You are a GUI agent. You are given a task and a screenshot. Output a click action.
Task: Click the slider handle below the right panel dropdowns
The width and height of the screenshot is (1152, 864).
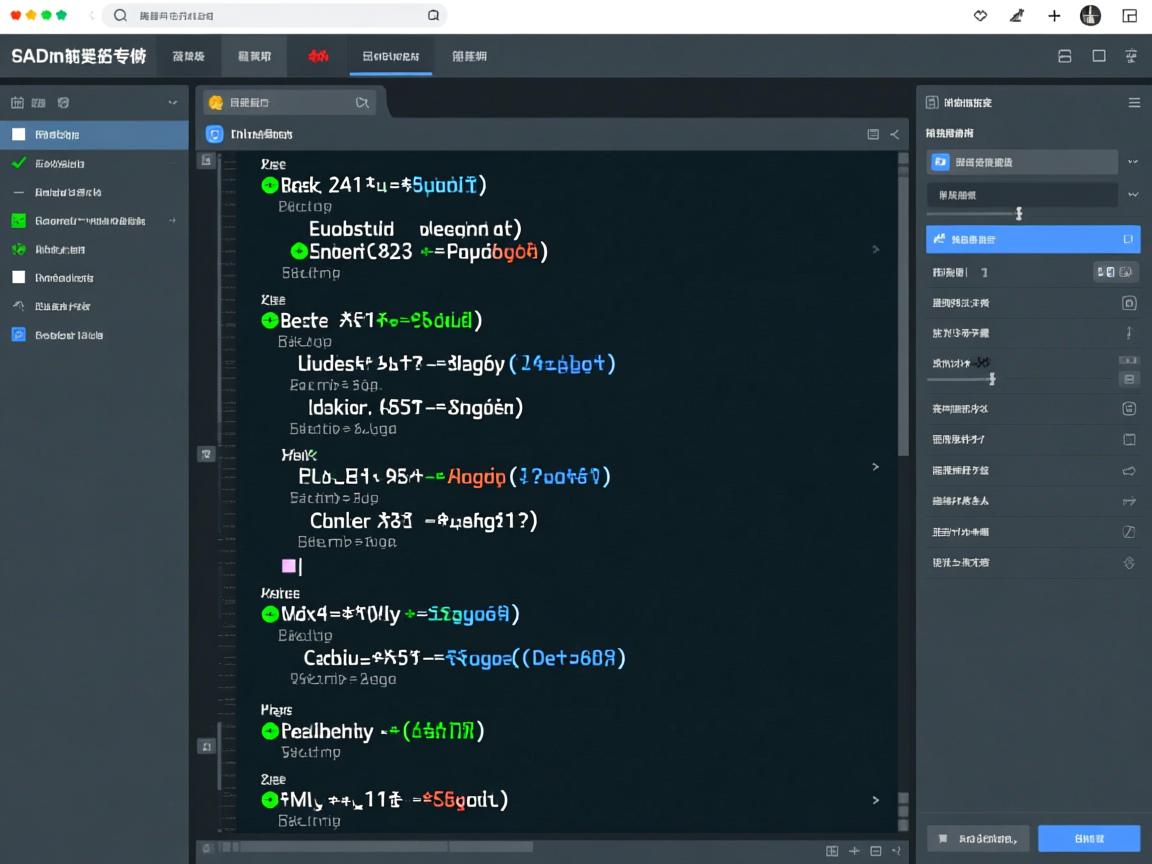[1019, 213]
